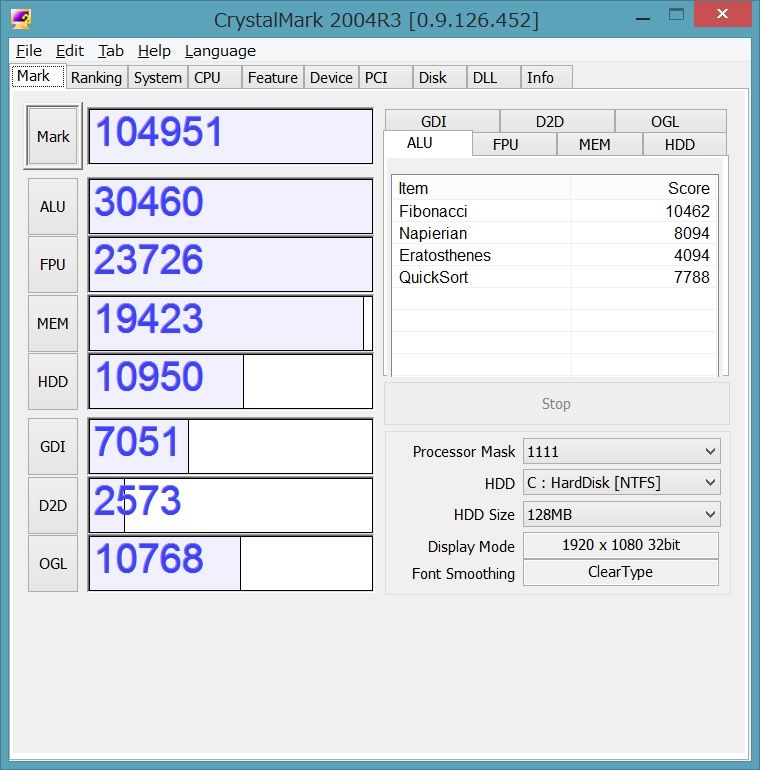Image resolution: width=760 pixels, height=770 pixels.
Task: Run the FPU benchmark button
Action: coord(53,265)
